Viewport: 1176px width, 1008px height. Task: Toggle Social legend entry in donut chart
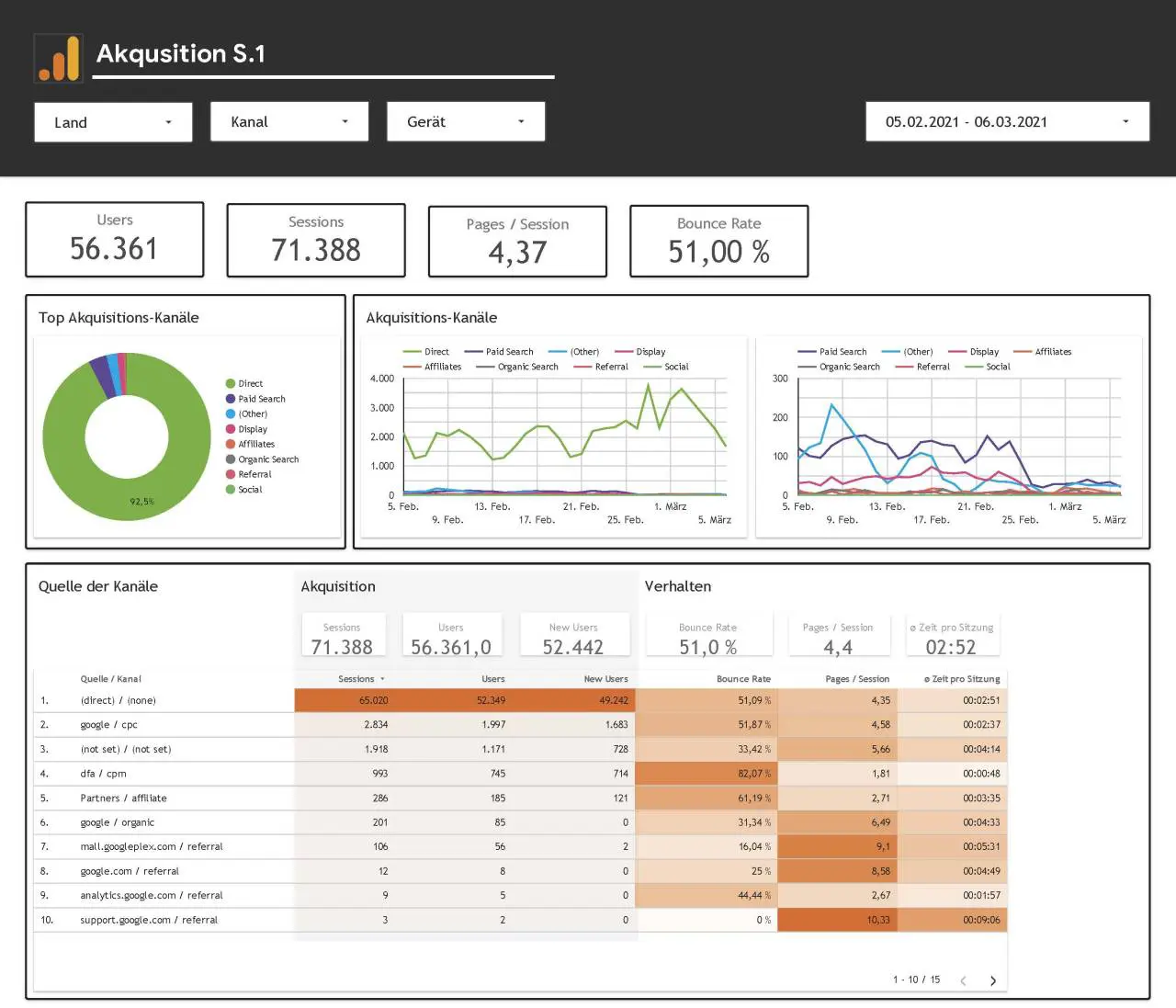click(243, 490)
